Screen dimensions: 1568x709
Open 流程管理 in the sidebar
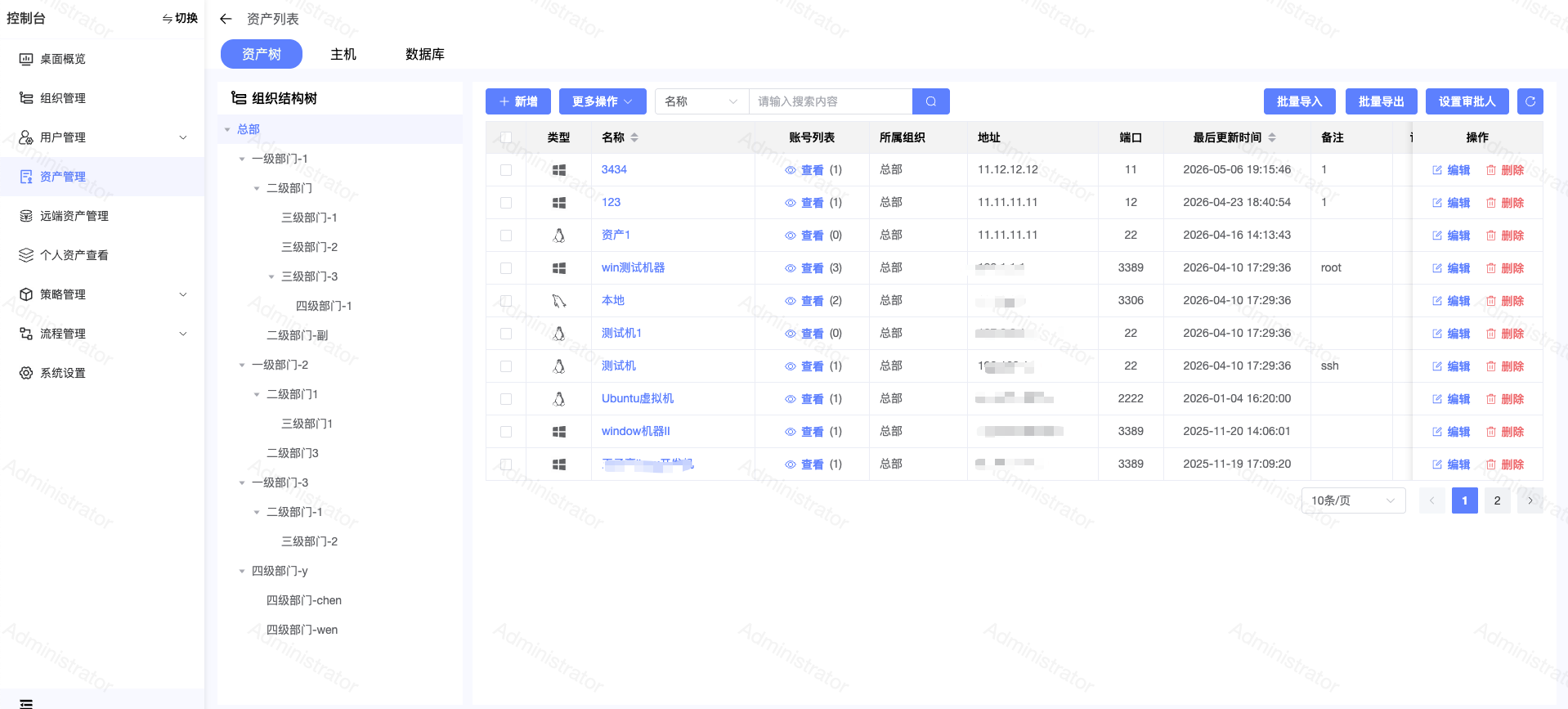[x=102, y=334]
